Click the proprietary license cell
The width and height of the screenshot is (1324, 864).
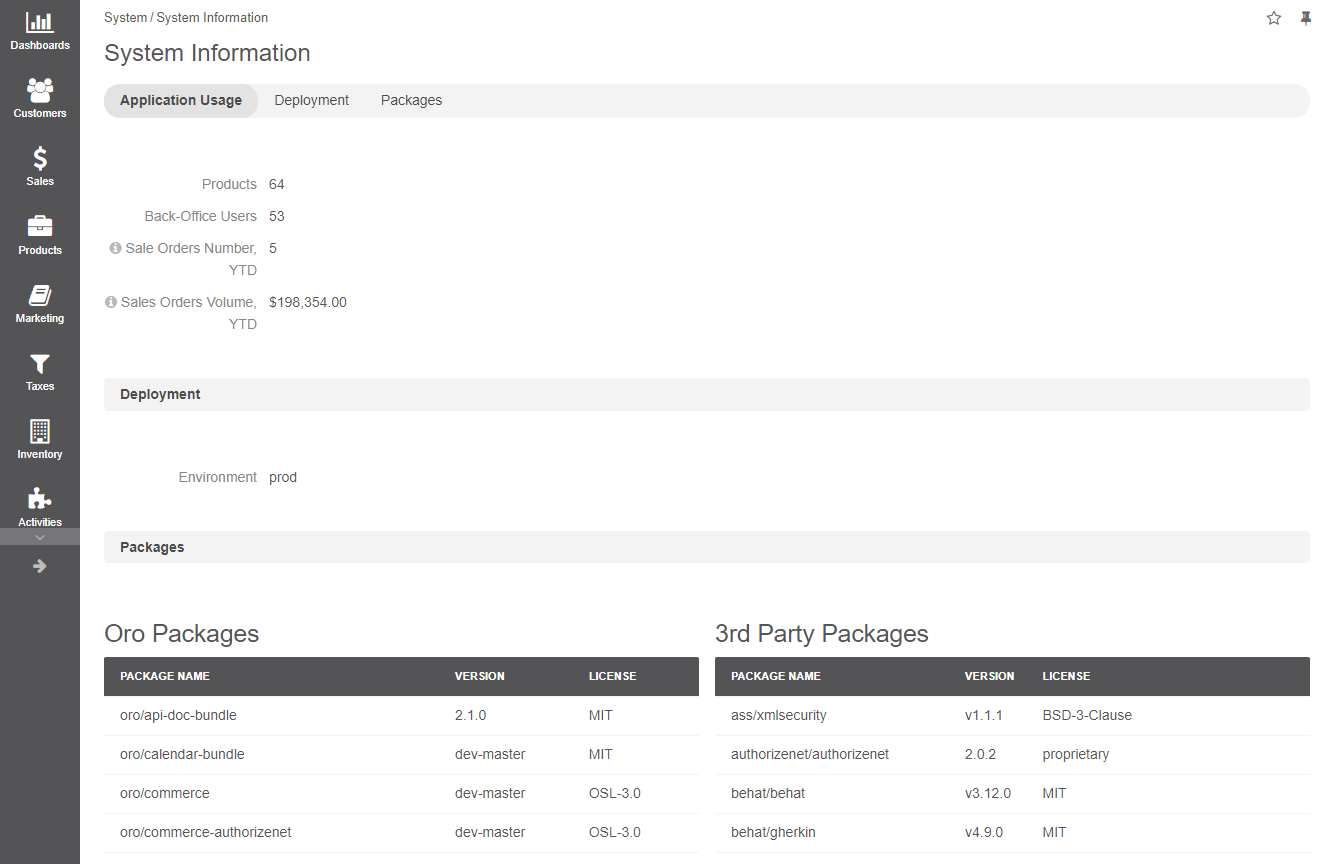click(x=1076, y=754)
